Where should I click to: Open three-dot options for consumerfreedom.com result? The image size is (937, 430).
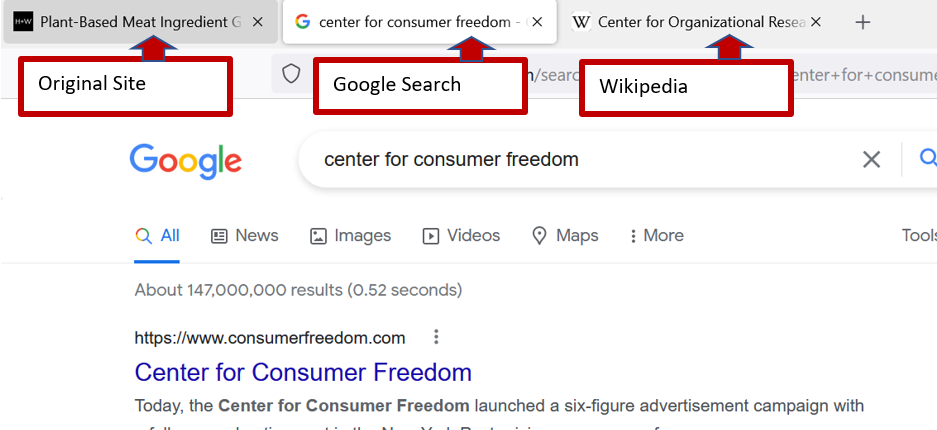tap(436, 337)
